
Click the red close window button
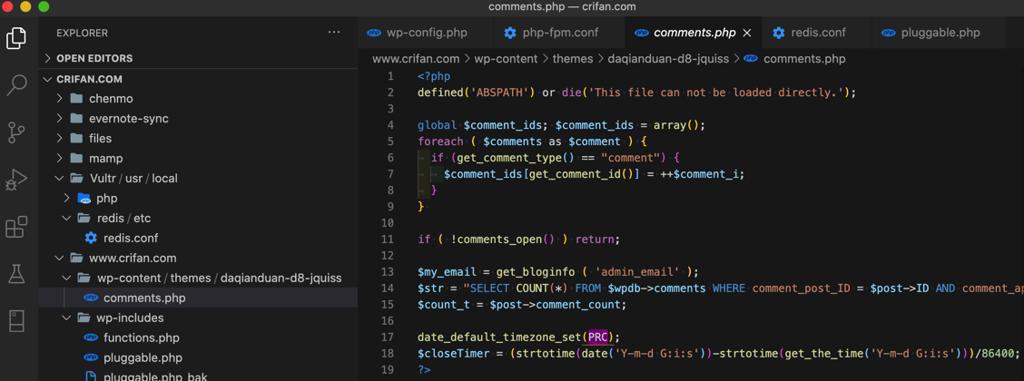pos(8,7)
